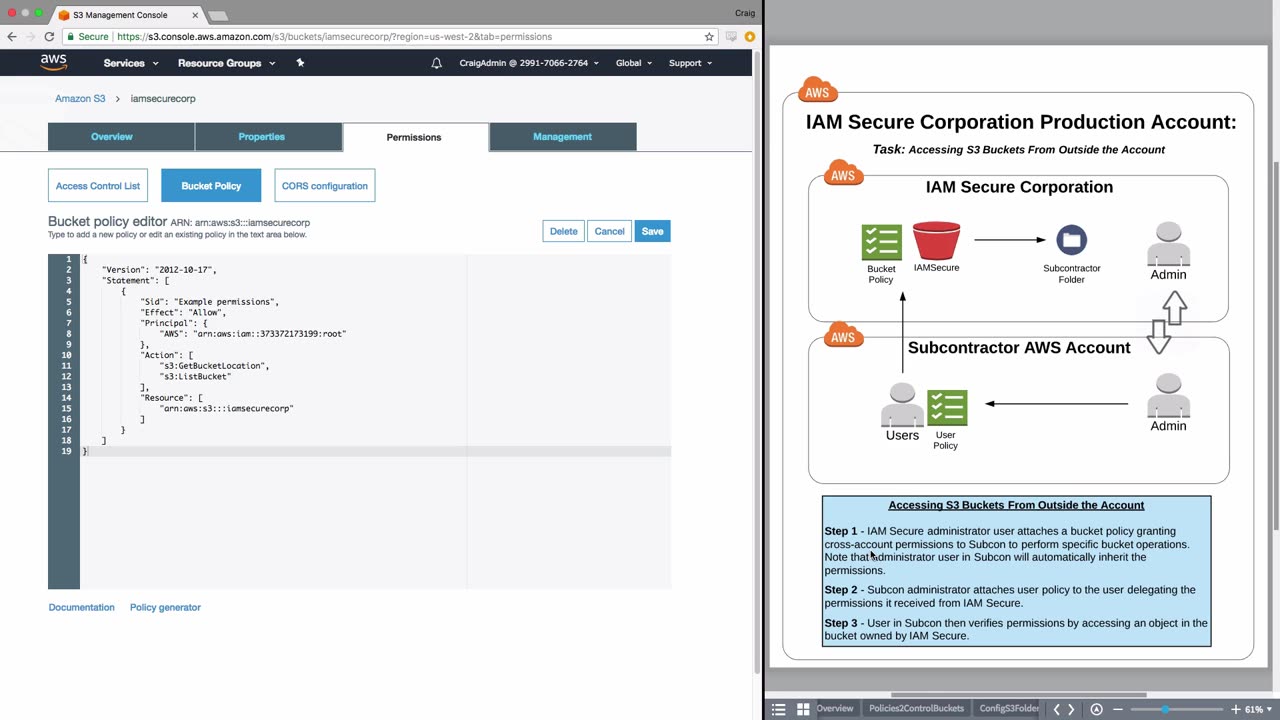Go to next sheet tab arrow
1280x720 pixels.
(x=1071, y=709)
